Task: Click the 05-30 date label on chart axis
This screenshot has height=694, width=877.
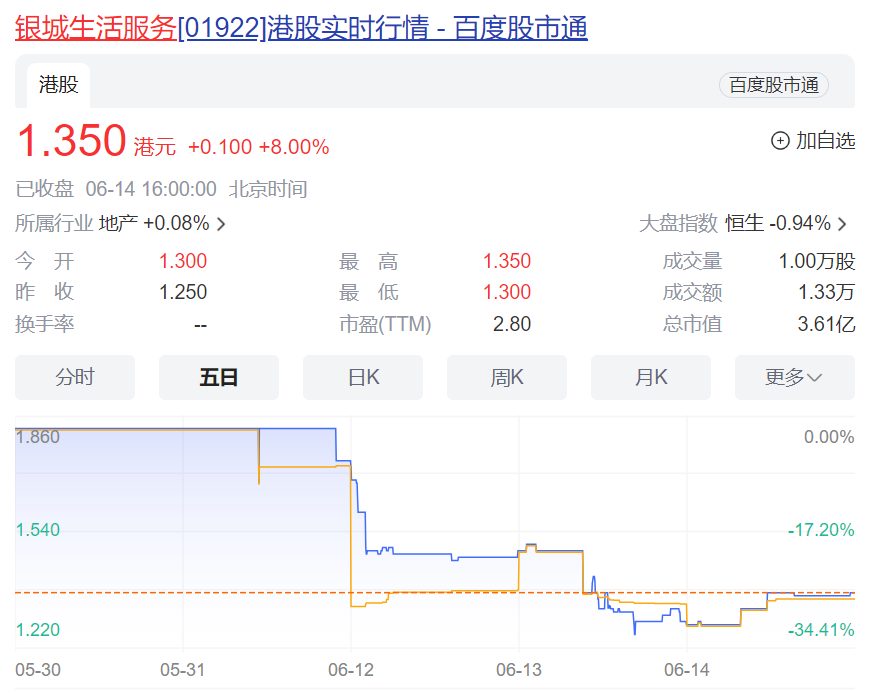Action: [37, 669]
